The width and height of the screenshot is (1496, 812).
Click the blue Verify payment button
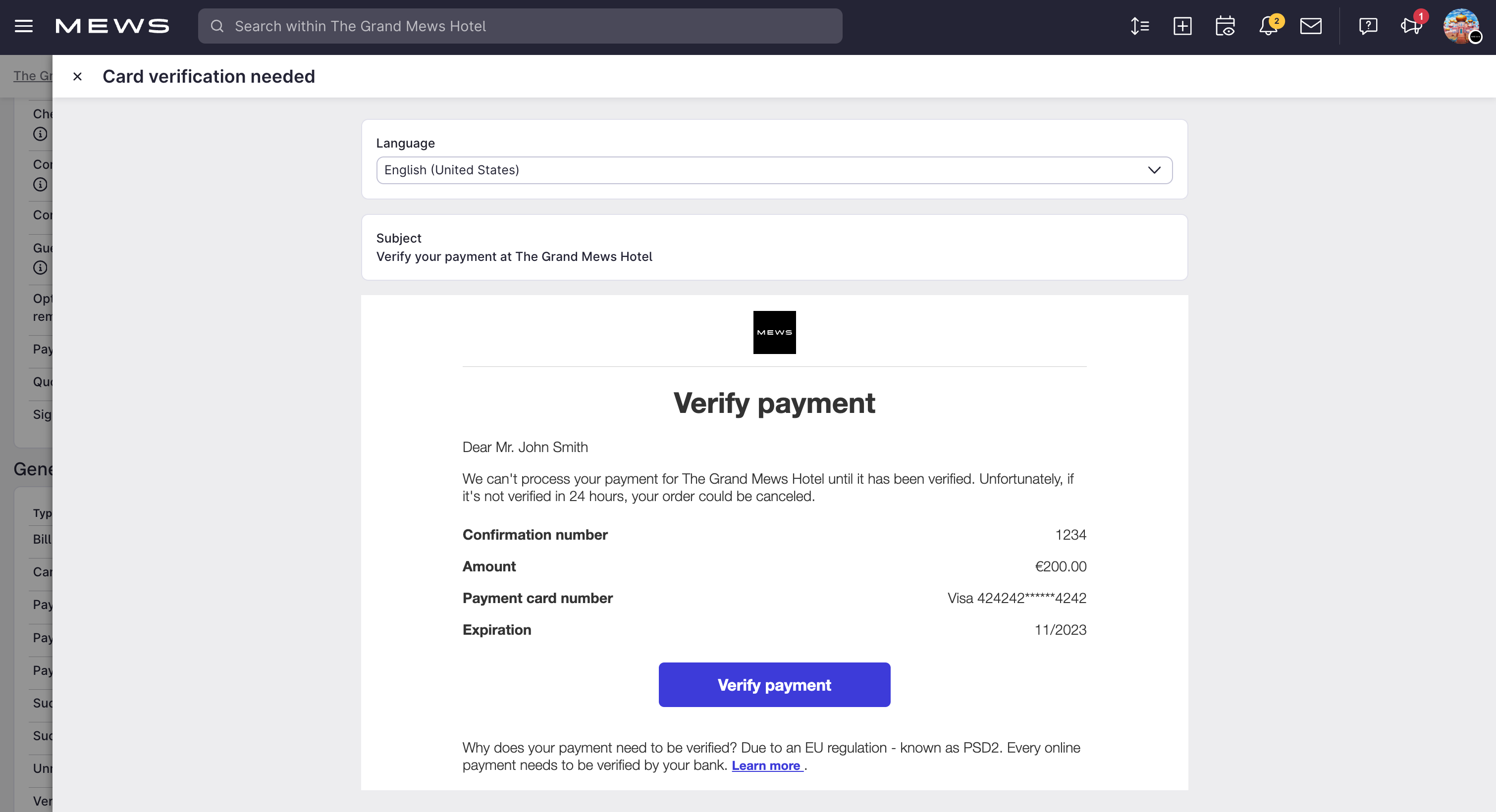pyautogui.click(x=774, y=685)
